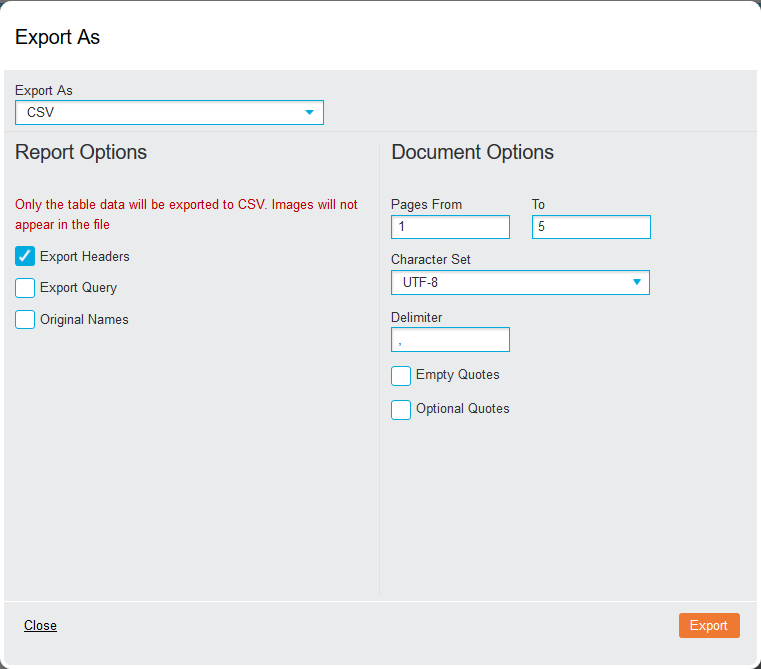Click the Empty Quotes label text
This screenshot has height=669, width=761.
click(458, 375)
